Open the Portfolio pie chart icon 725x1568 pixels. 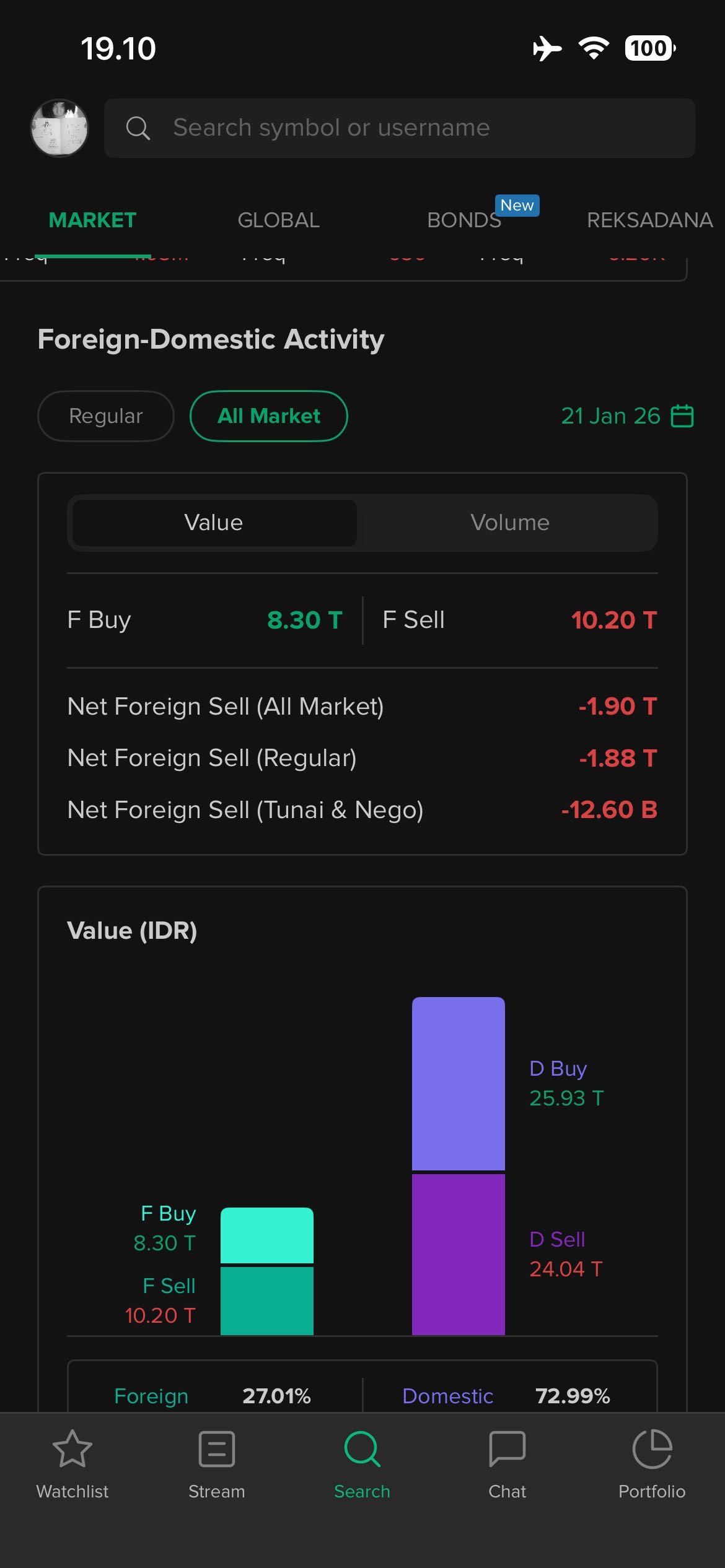click(x=652, y=1449)
